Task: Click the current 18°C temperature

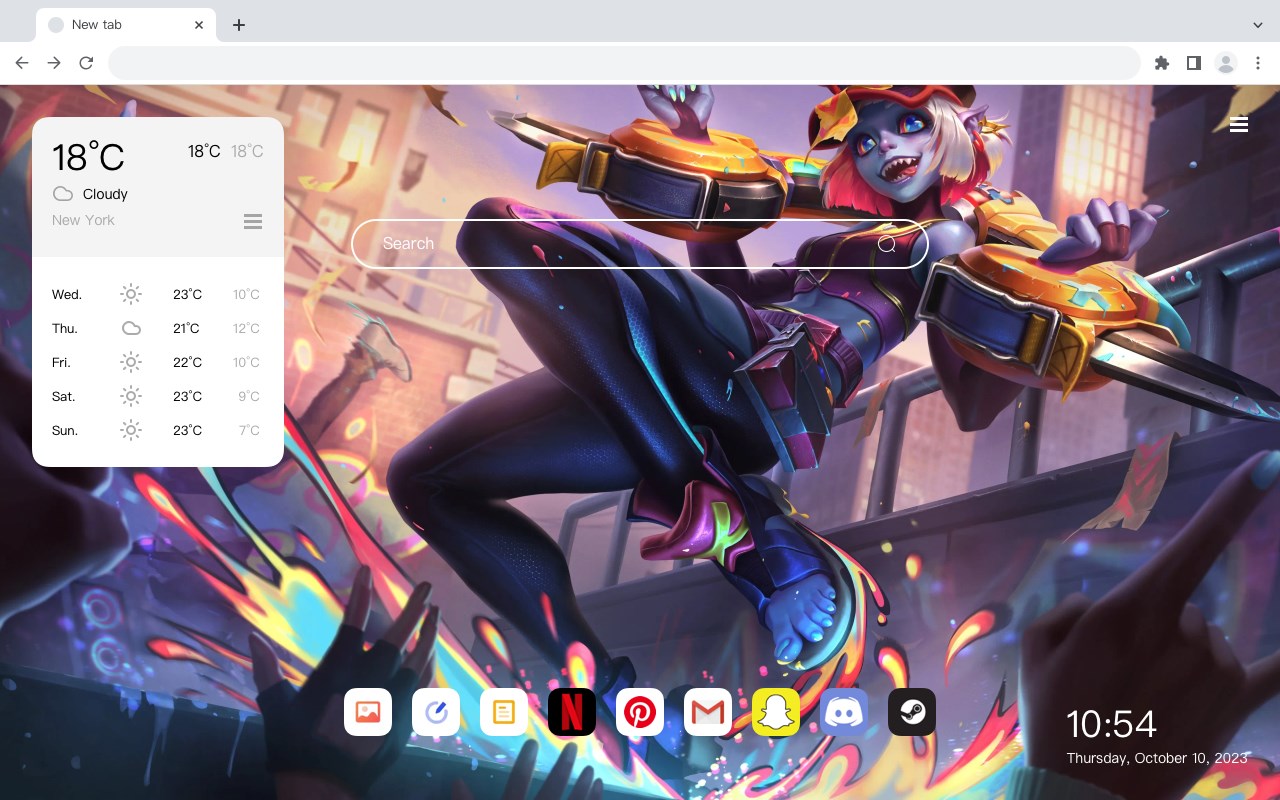Action: tap(88, 157)
